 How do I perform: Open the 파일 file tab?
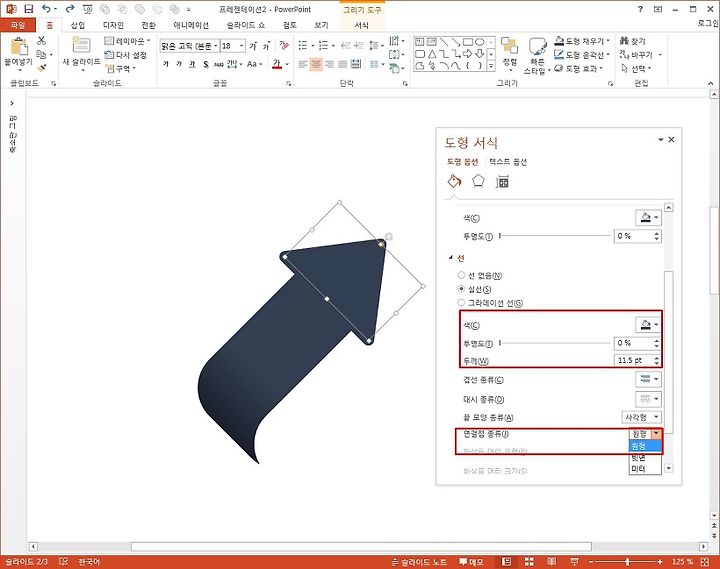pyautogui.click(x=18, y=25)
